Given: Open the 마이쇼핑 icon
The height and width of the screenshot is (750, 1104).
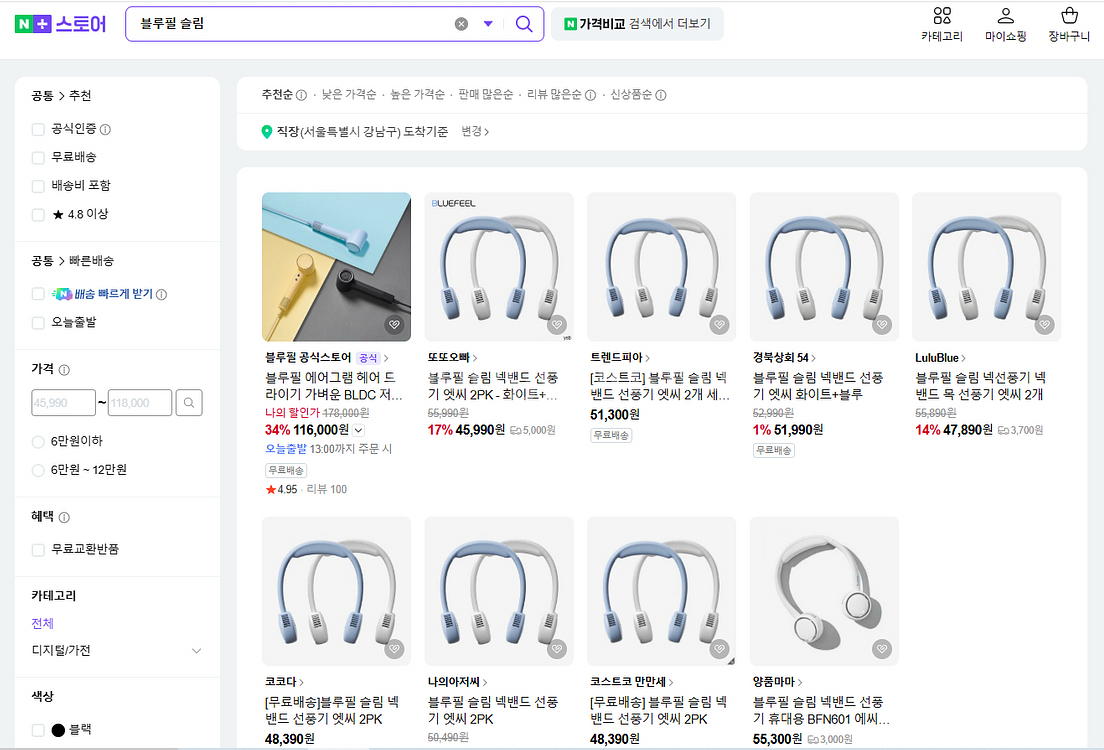Looking at the screenshot, I should click(1005, 25).
